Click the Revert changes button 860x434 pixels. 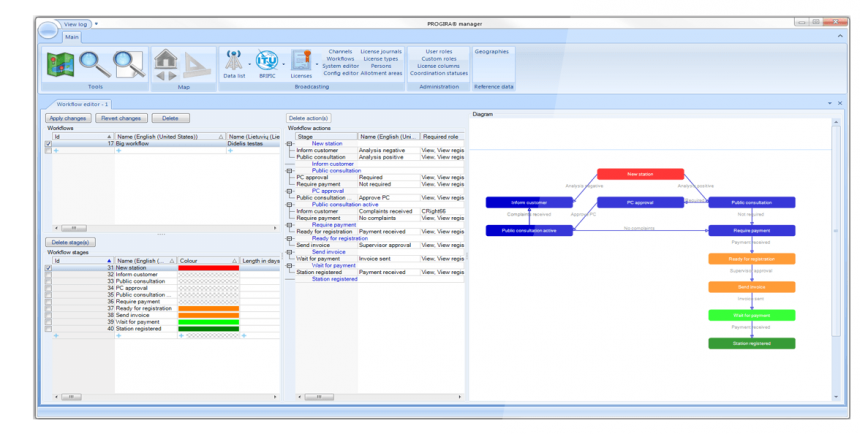[x=121, y=118]
